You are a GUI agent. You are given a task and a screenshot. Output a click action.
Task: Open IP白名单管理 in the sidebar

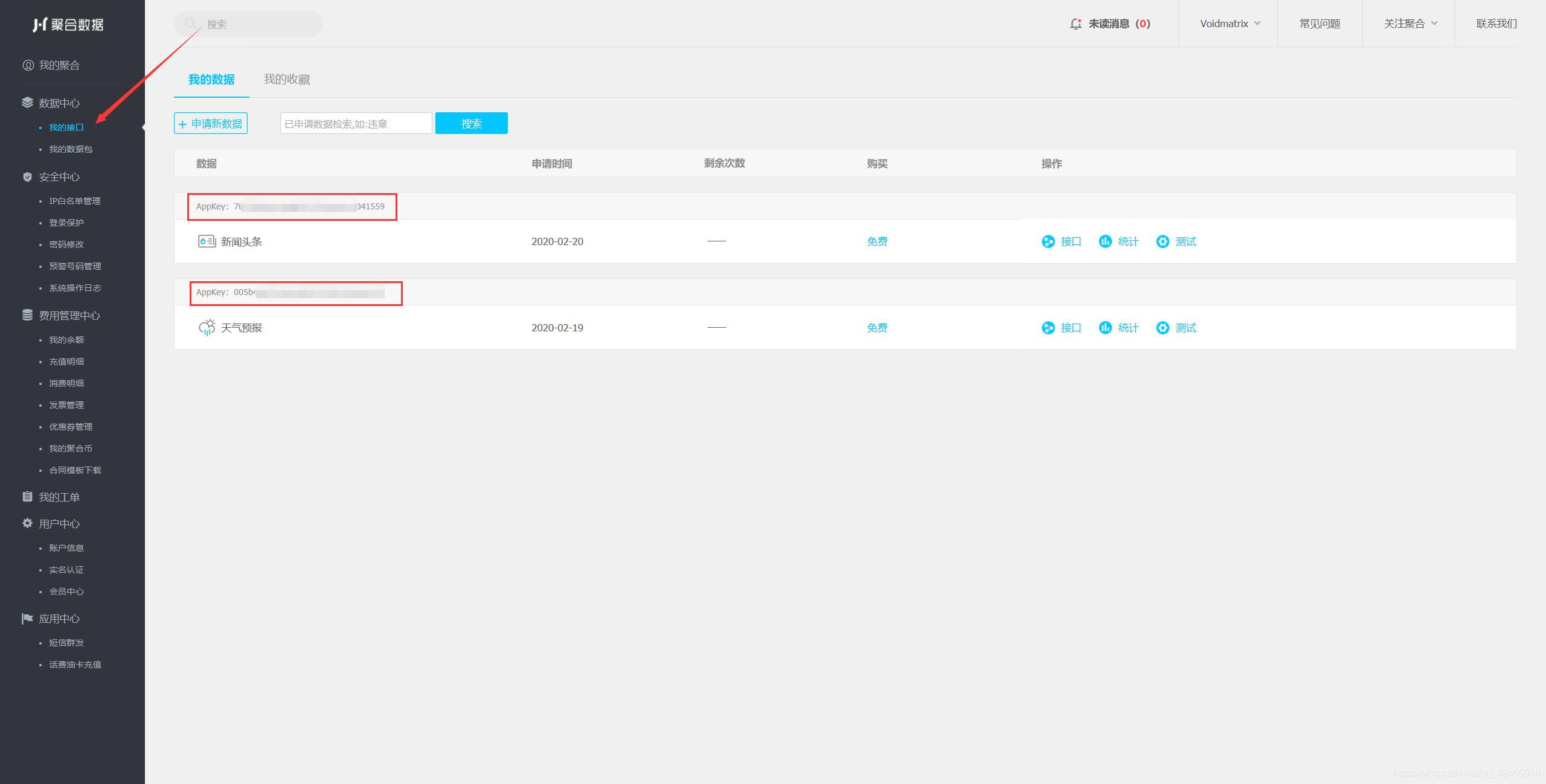(x=75, y=201)
